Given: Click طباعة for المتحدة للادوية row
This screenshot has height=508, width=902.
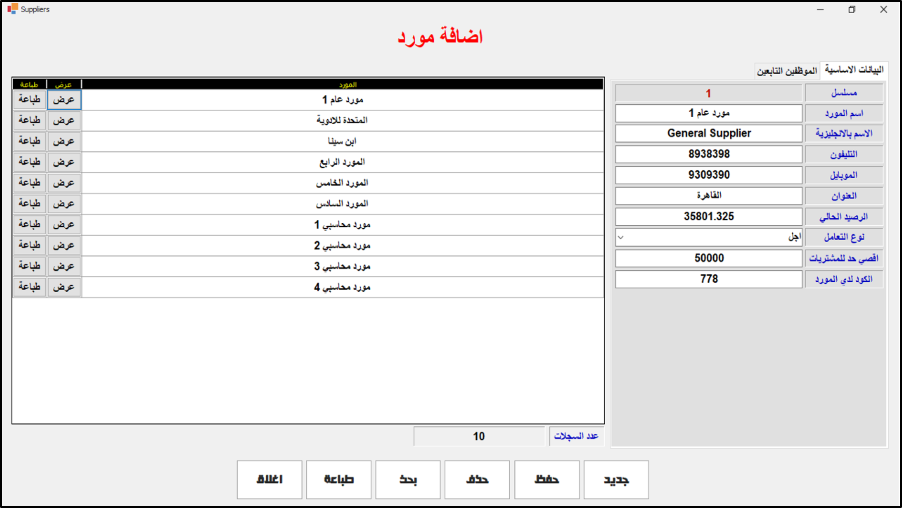Looking at the screenshot, I should pos(29,120).
